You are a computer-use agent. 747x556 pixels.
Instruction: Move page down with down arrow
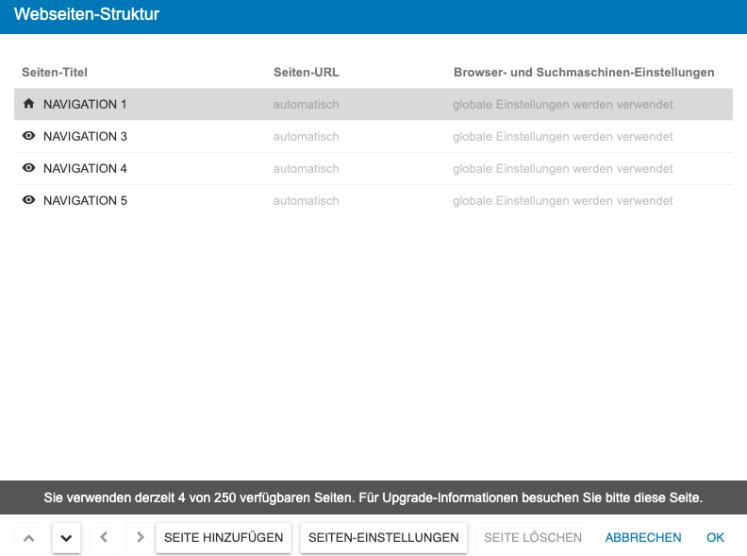tap(65, 538)
